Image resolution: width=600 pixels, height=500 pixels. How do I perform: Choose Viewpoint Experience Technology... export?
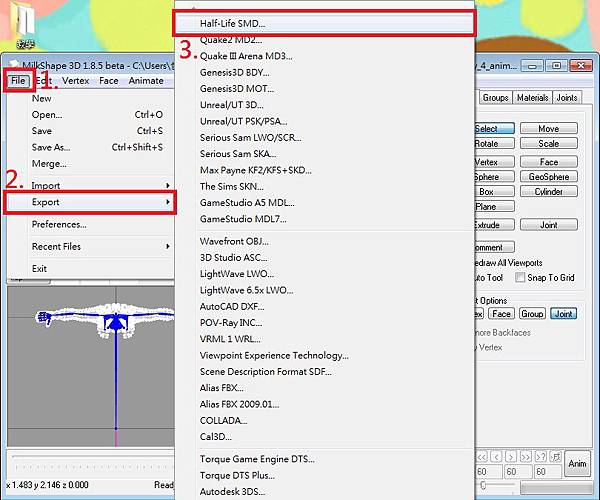click(x=324, y=355)
